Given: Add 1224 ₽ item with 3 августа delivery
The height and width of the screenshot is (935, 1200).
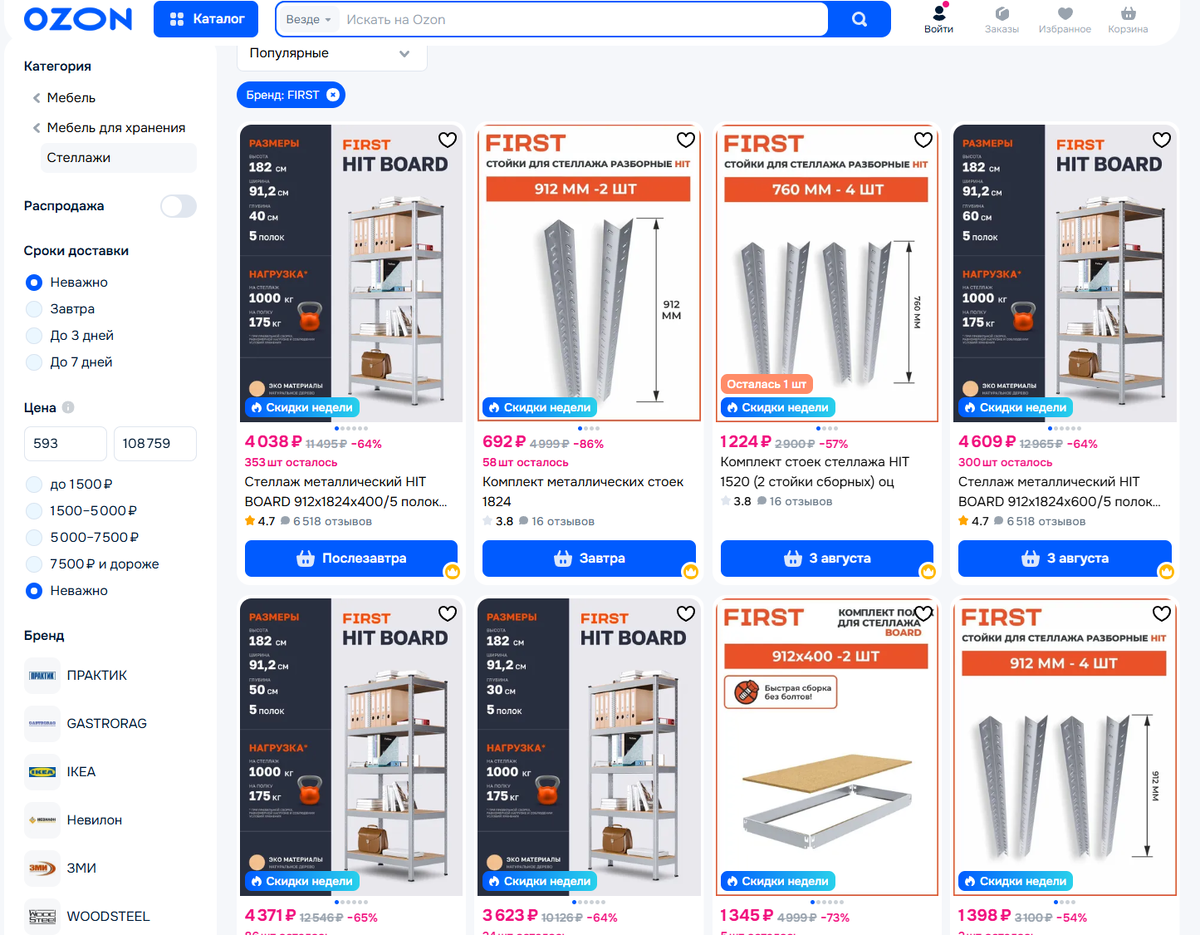Looking at the screenshot, I should coord(827,558).
